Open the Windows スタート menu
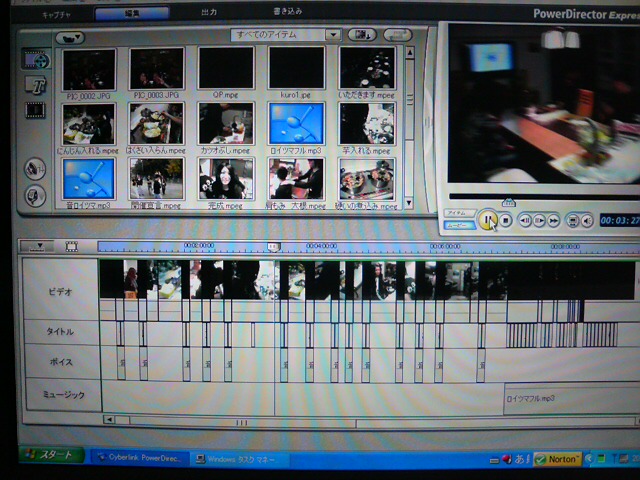The width and height of the screenshot is (640, 480). (x=52, y=455)
